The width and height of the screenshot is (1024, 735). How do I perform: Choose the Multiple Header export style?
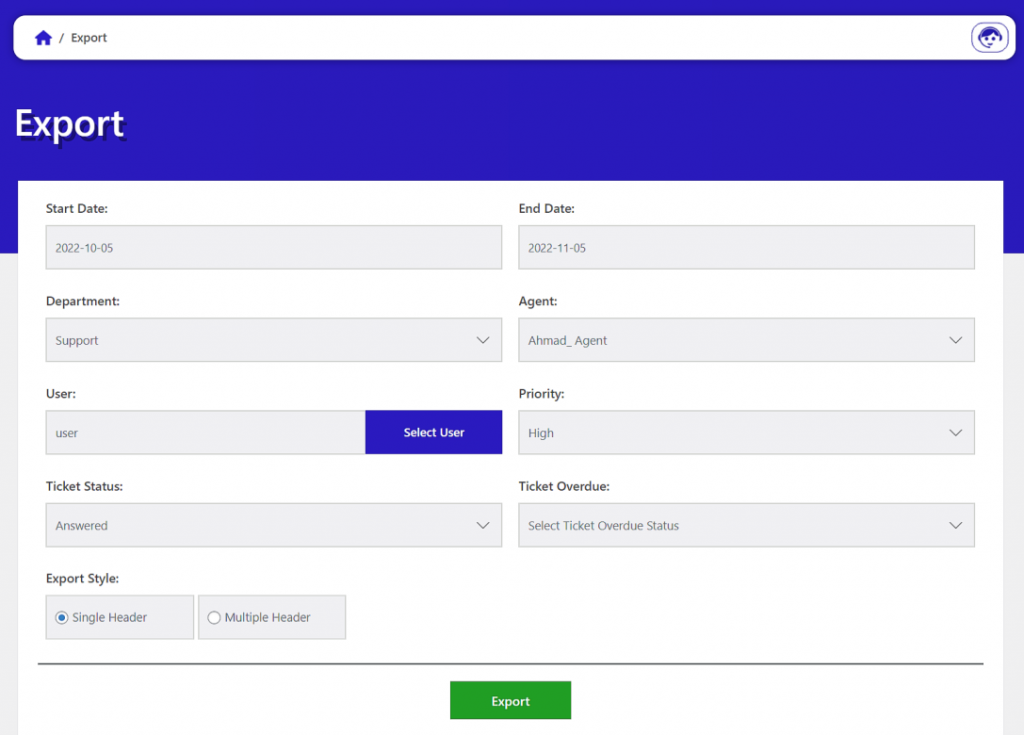click(x=214, y=617)
